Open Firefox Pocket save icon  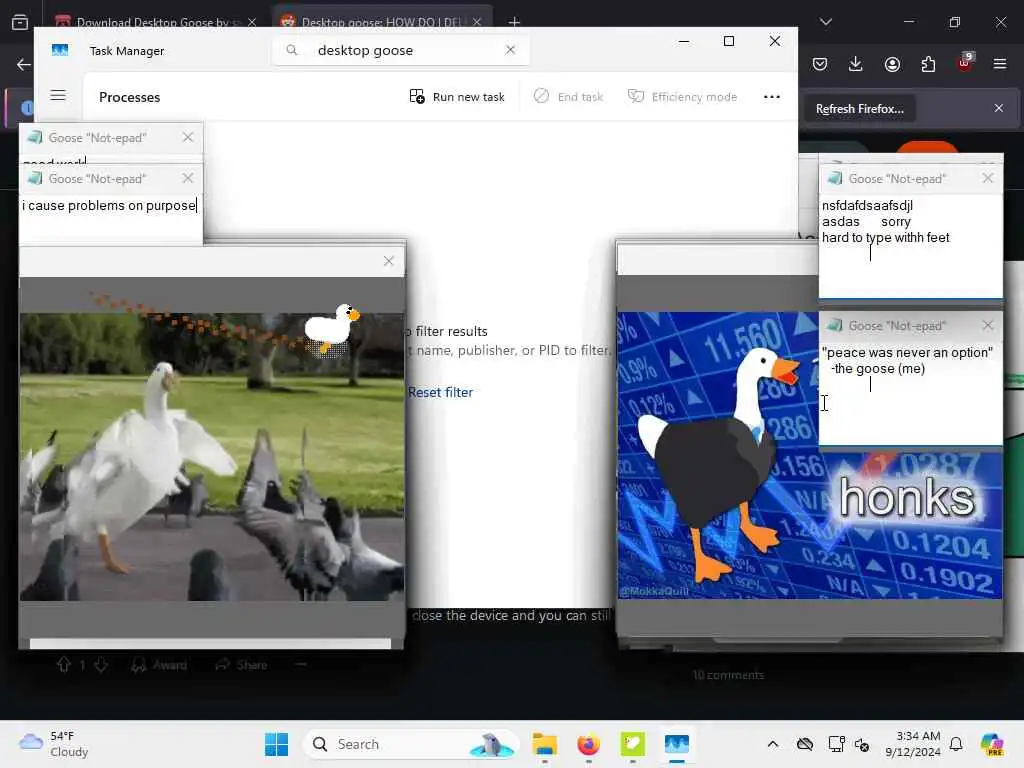(820, 64)
